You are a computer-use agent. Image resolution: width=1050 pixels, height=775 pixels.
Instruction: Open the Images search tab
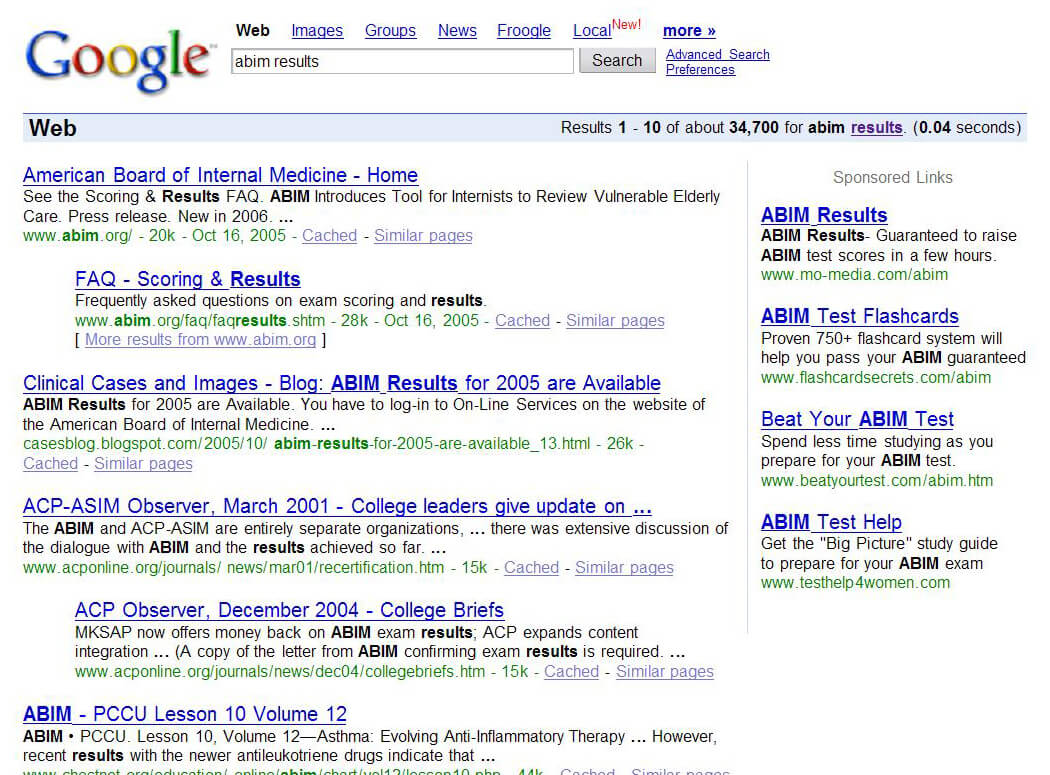317,31
